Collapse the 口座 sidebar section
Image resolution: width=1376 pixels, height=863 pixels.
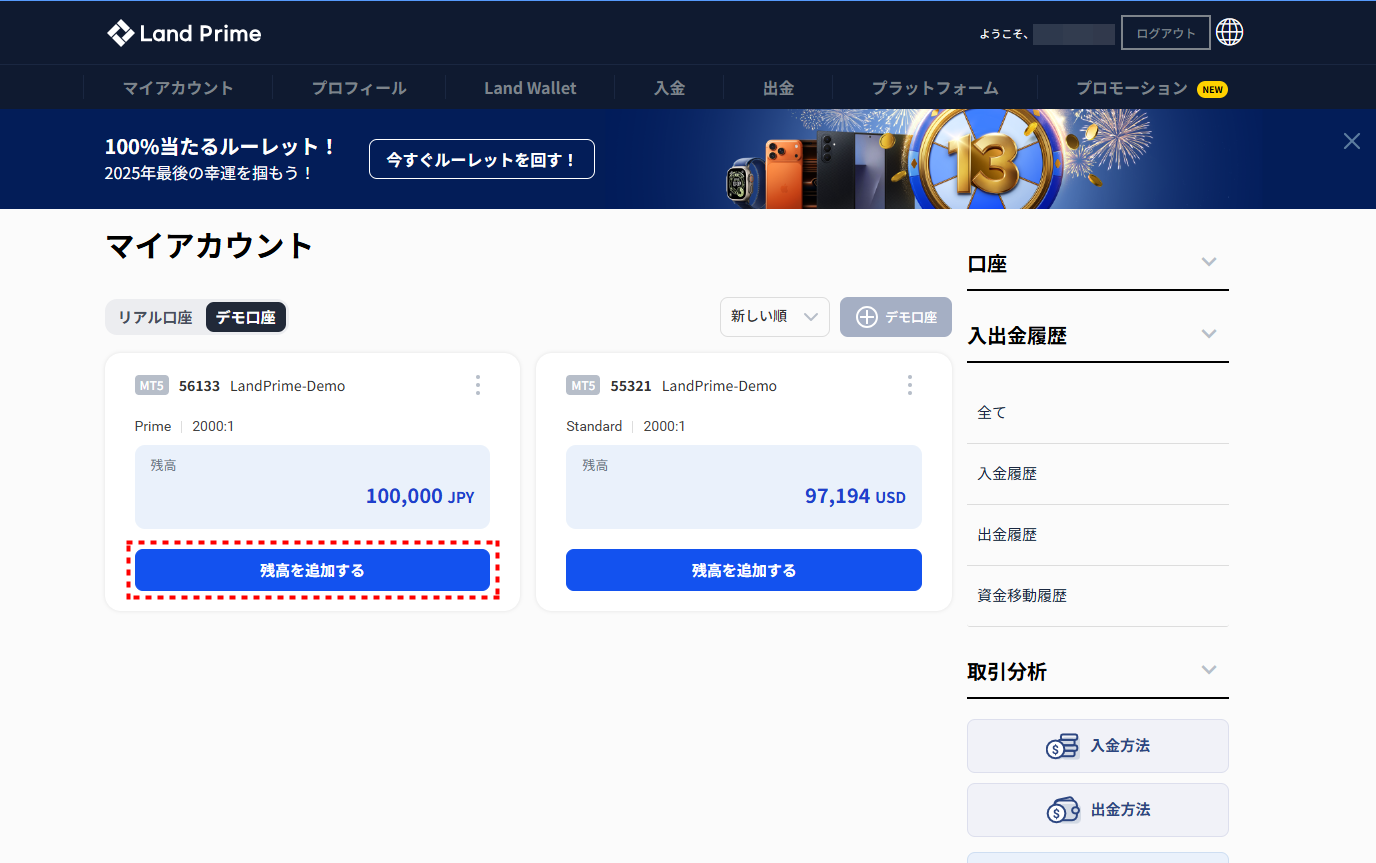click(x=1209, y=262)
